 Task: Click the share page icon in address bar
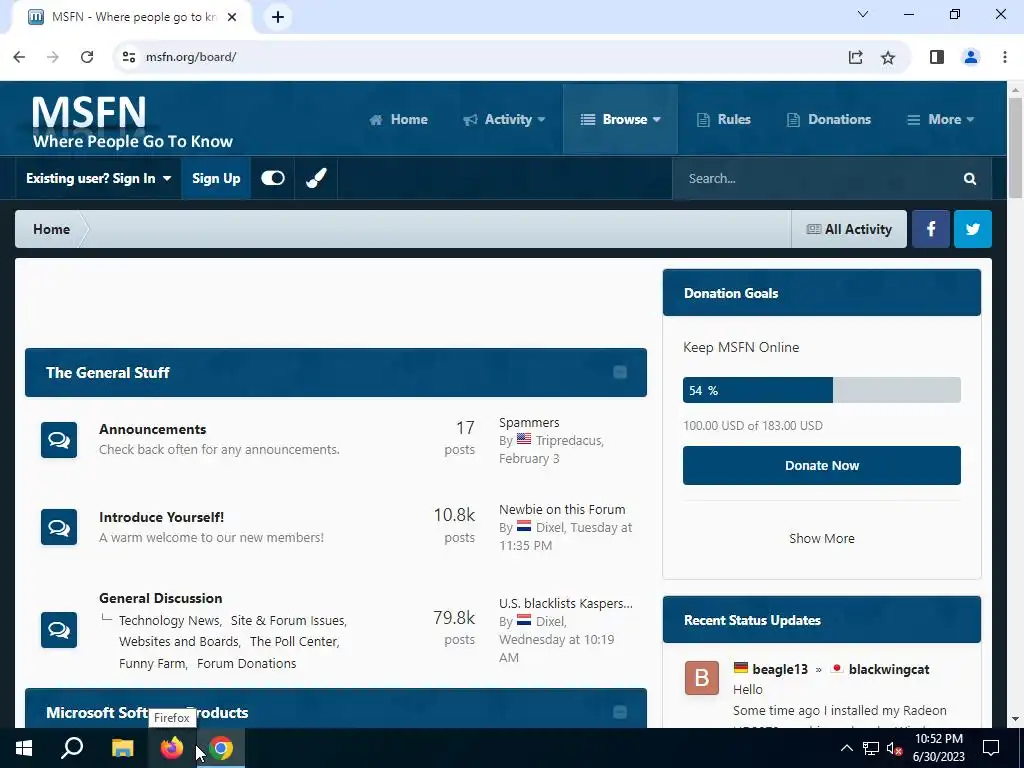click(856, 57)
